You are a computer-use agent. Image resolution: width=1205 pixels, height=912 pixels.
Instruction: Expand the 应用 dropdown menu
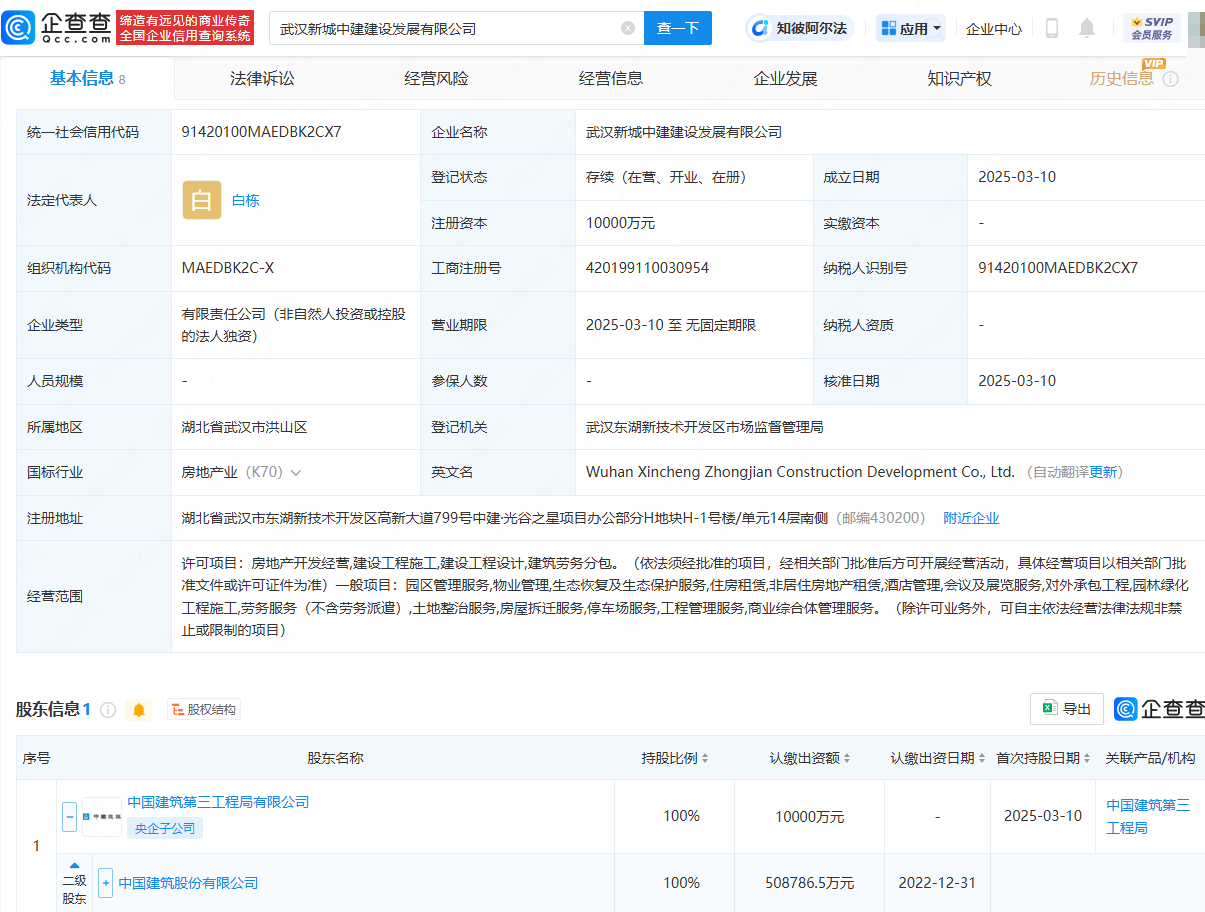point(911,29)
